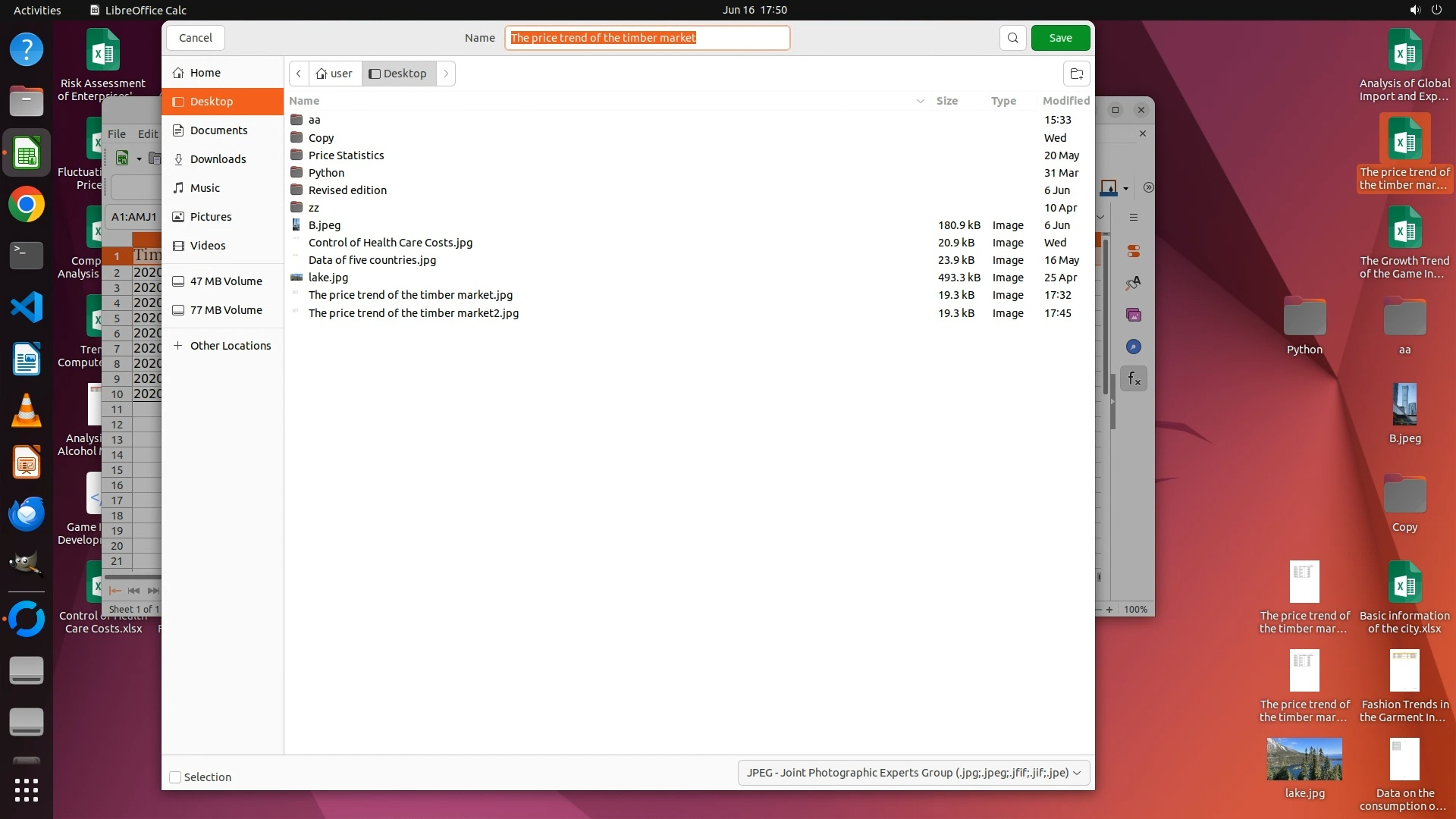Open Functions icon in Calc sidebar
The width and height of the screenshot is (1456, 819).
pyautogui.click(x=1134, y=378)
